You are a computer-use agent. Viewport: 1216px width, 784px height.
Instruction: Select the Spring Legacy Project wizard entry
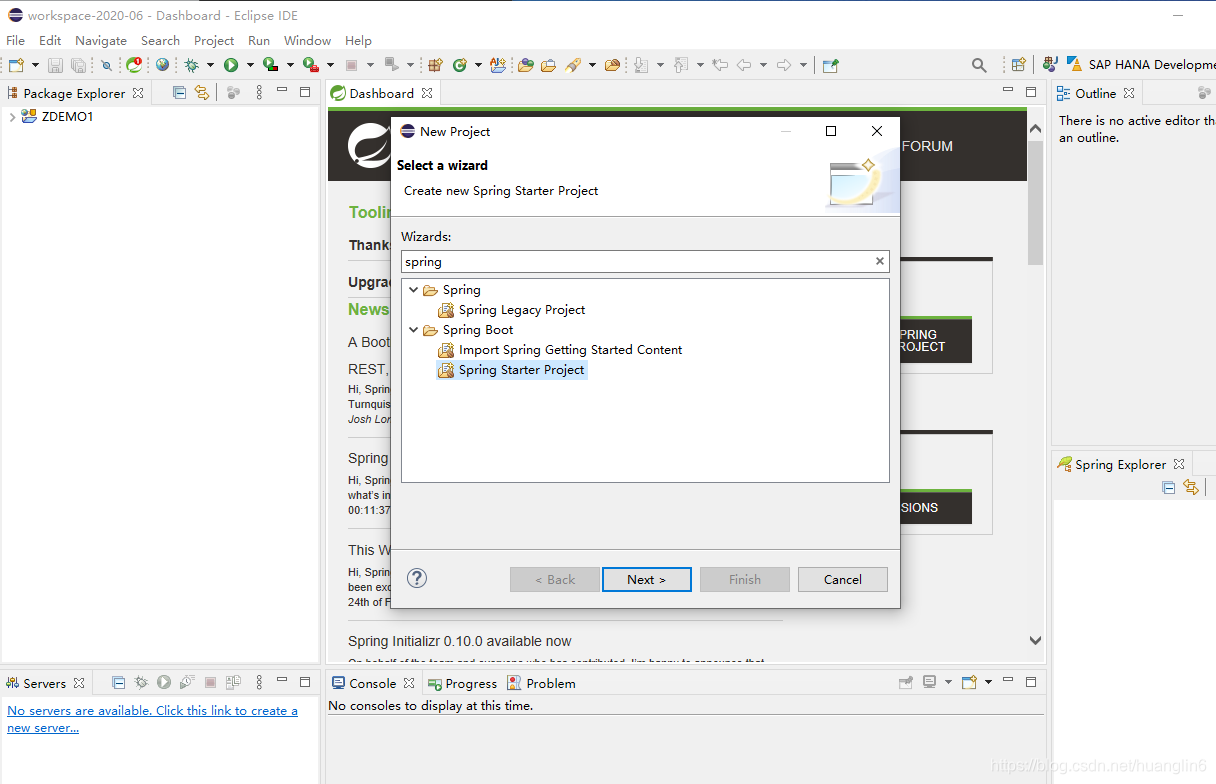click(x=521, y=309)
